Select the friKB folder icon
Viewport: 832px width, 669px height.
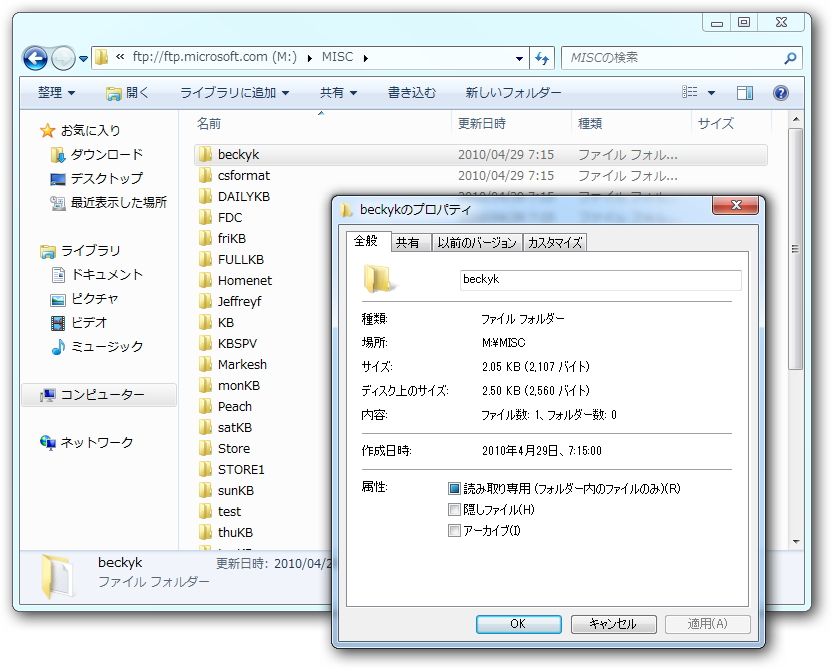coord(205,238)
